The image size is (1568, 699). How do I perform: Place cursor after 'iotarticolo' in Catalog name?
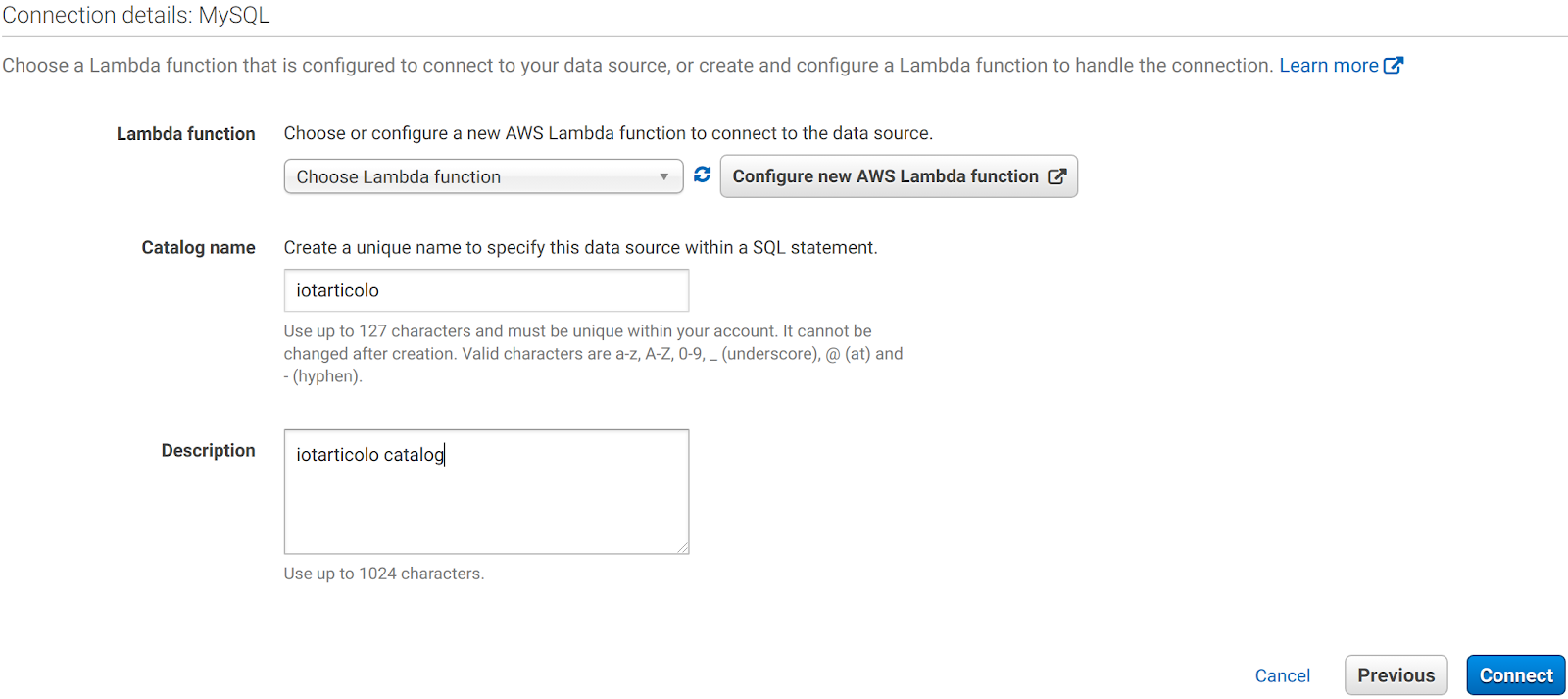coord(380,291)
